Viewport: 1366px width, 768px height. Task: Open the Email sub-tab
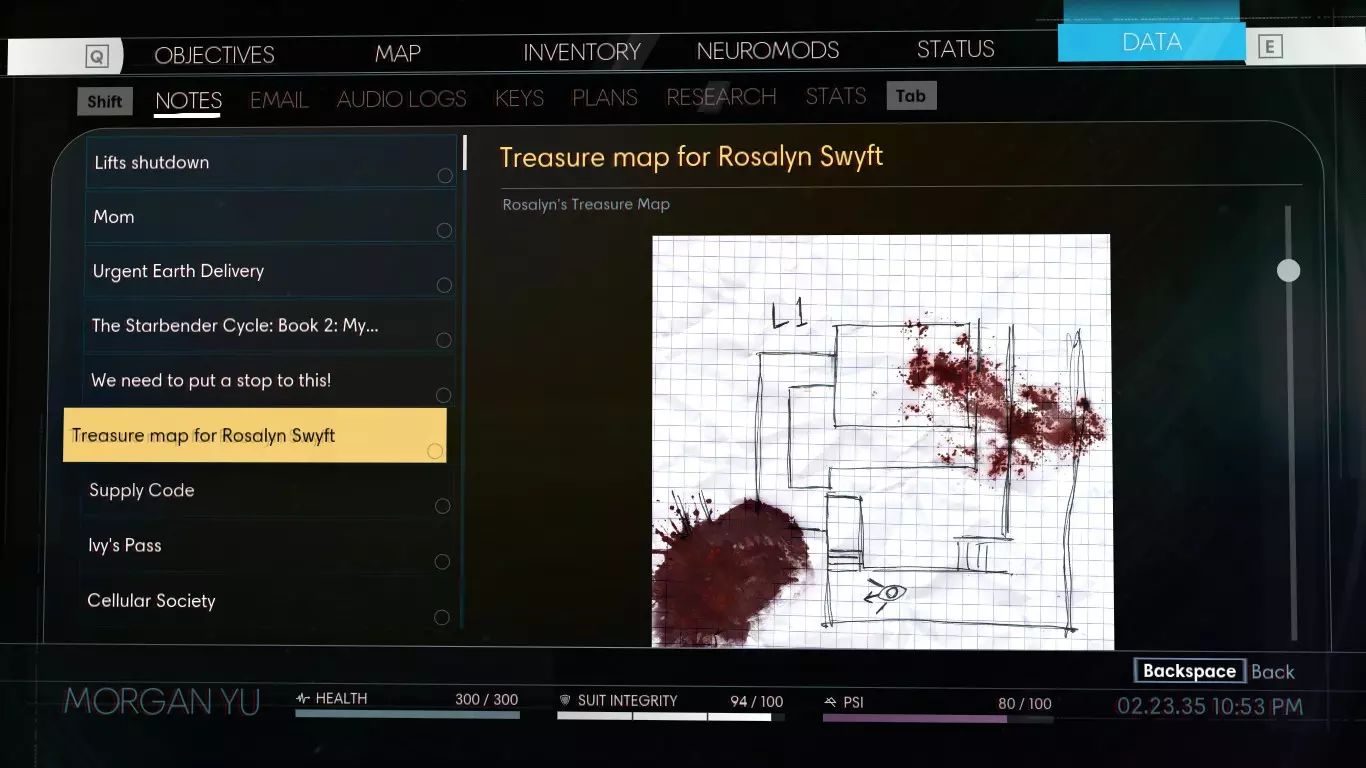(x=279, y=100)
